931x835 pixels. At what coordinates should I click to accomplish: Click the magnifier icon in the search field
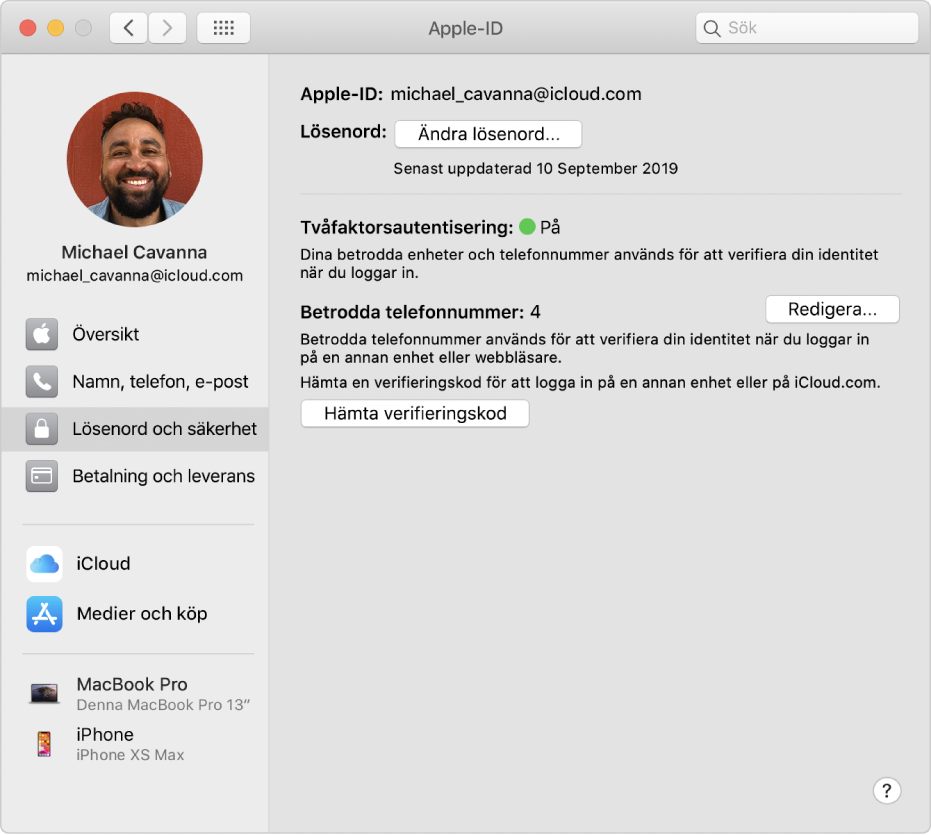[711, 28]
